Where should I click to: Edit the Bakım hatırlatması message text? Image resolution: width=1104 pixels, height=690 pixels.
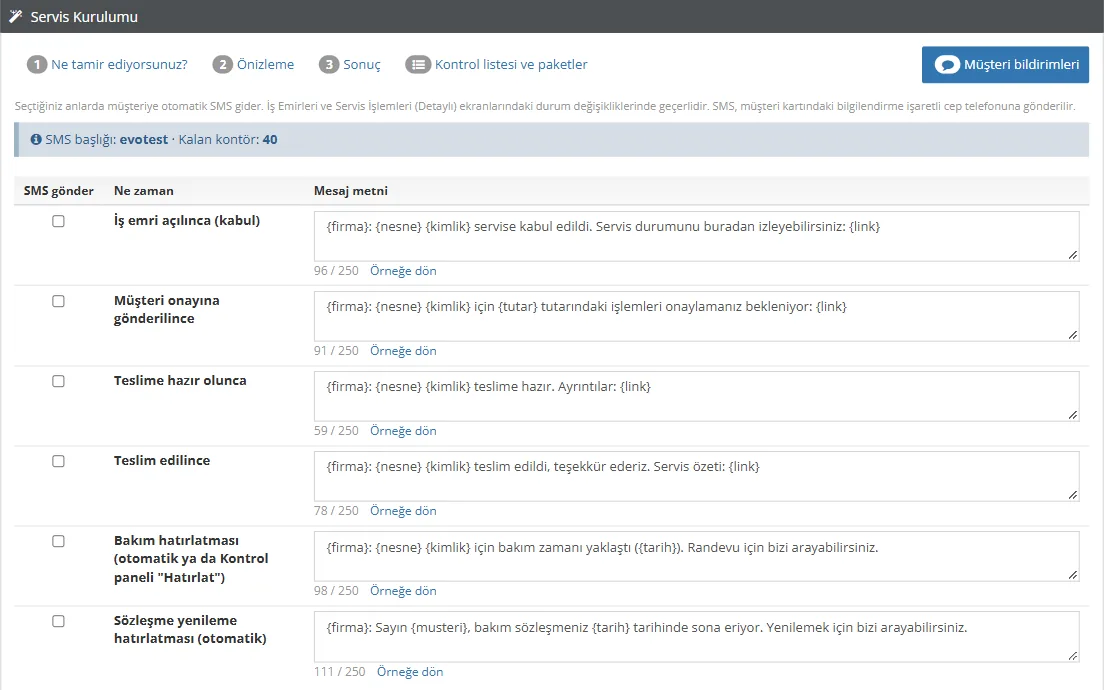696,556
